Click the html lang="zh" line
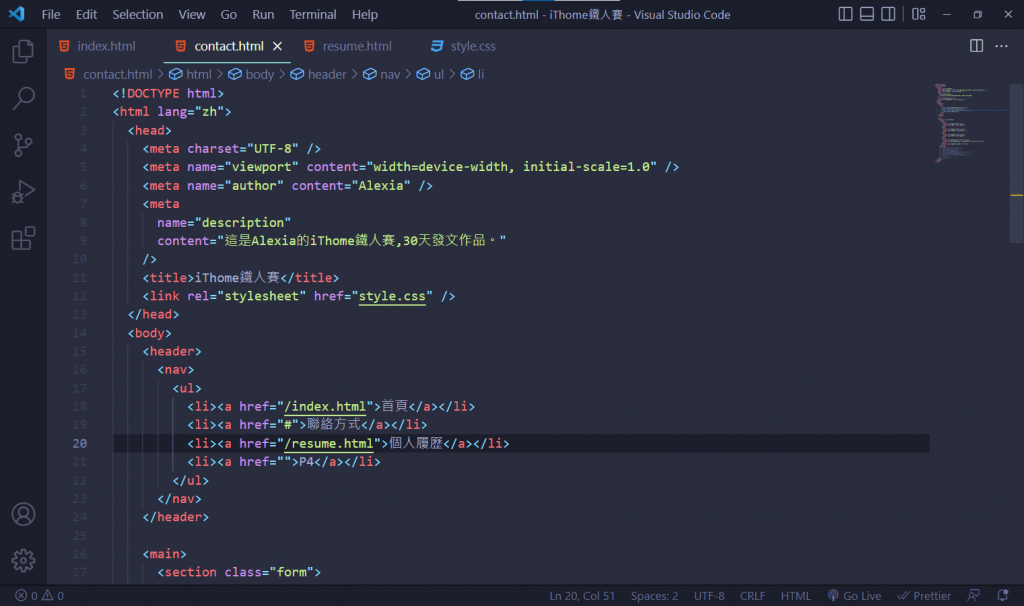The width and height of the screenshot is (1024, 606). (x=172, y=112)
